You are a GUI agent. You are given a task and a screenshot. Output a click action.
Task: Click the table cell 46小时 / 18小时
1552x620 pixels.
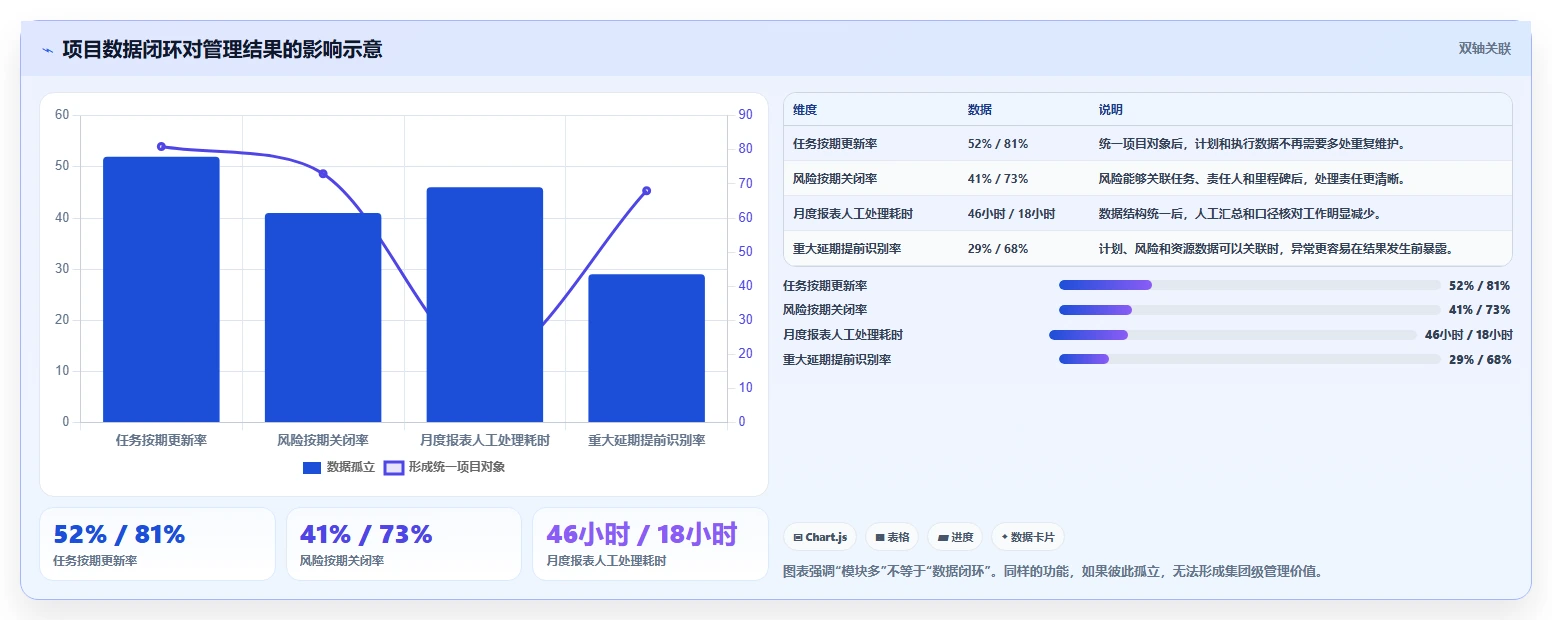pos(1012,214)
